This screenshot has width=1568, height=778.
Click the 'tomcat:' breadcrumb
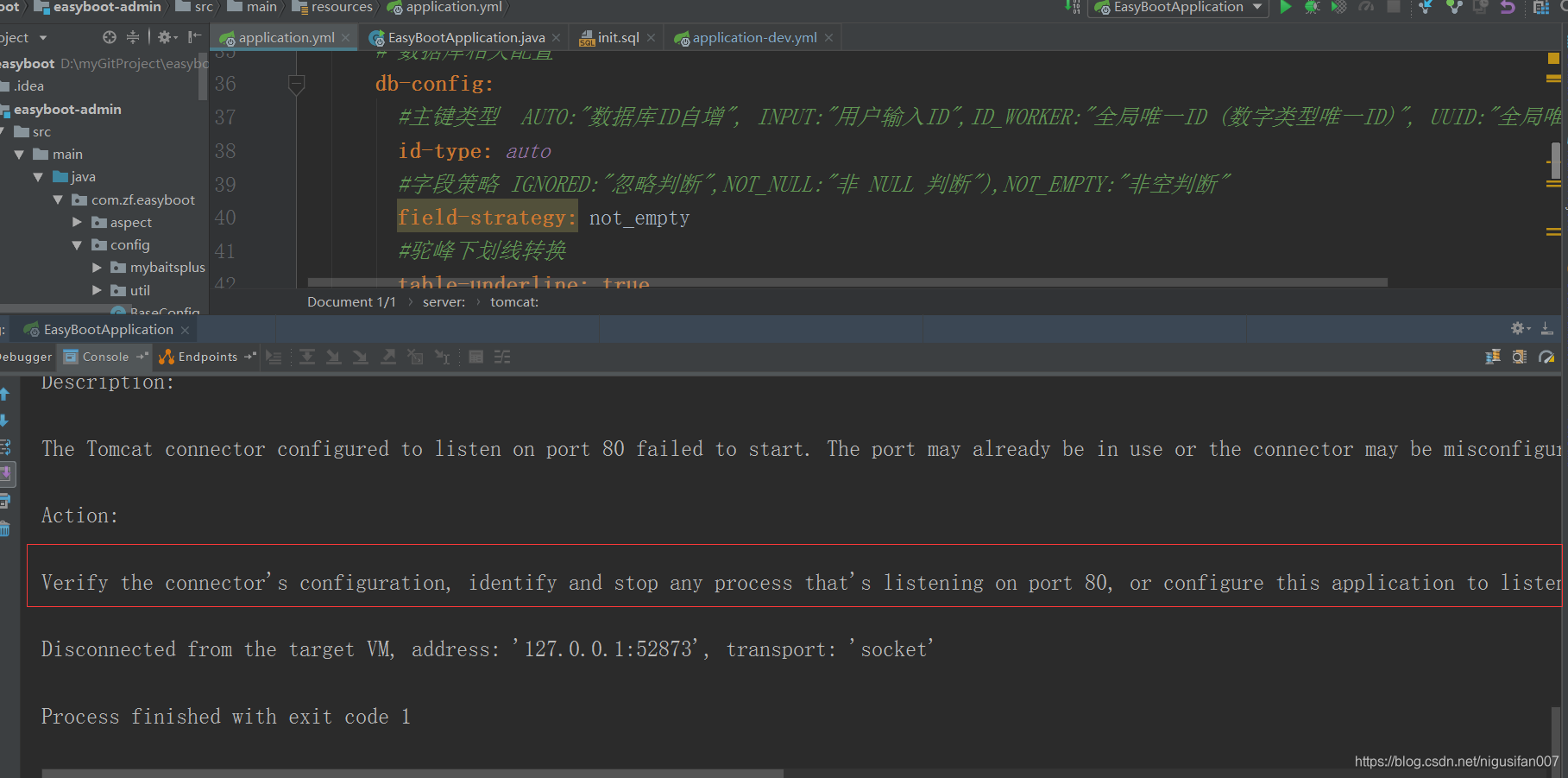click(514, 302)
